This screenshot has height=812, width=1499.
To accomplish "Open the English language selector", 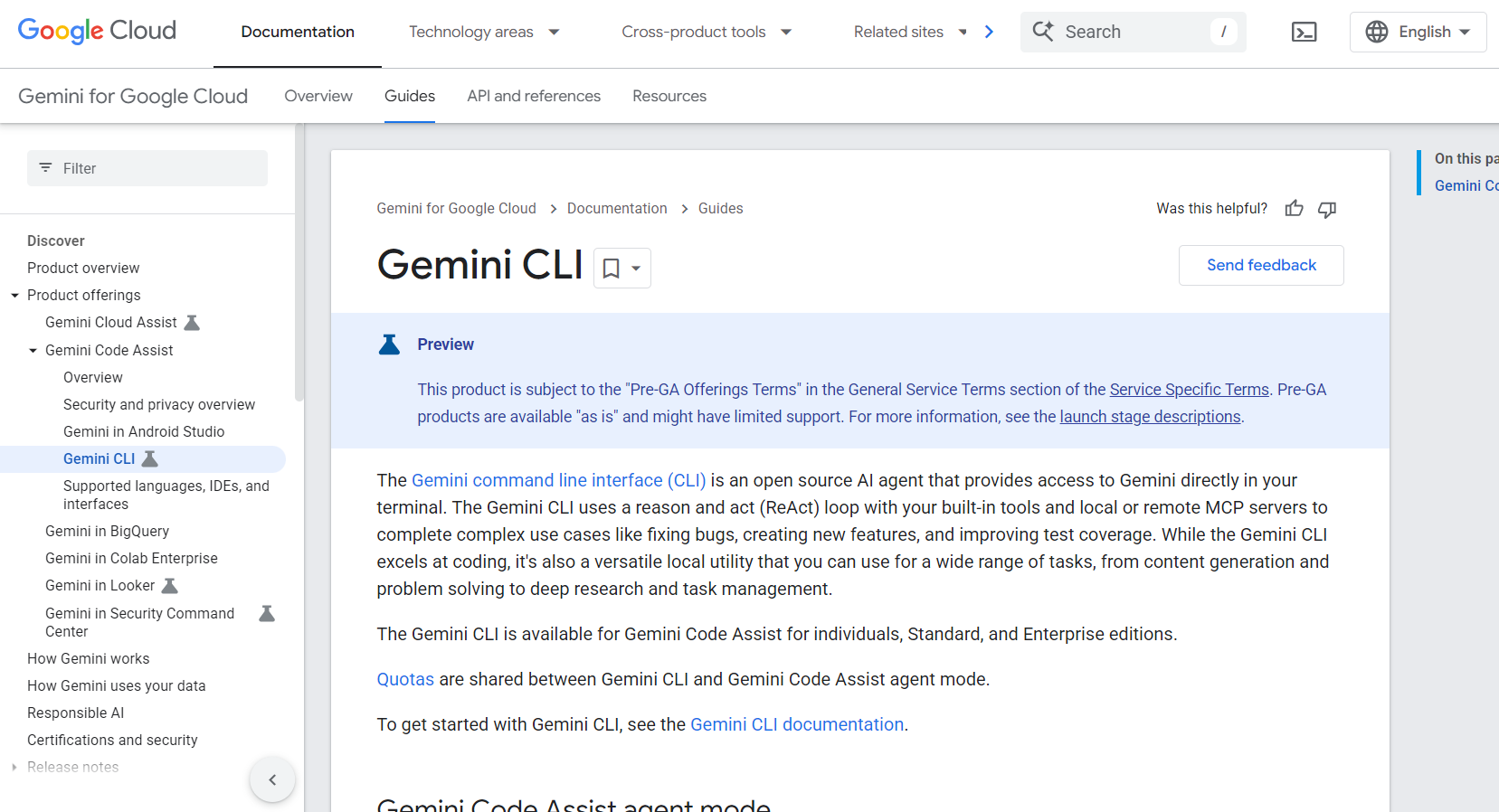I will 1418,32.
